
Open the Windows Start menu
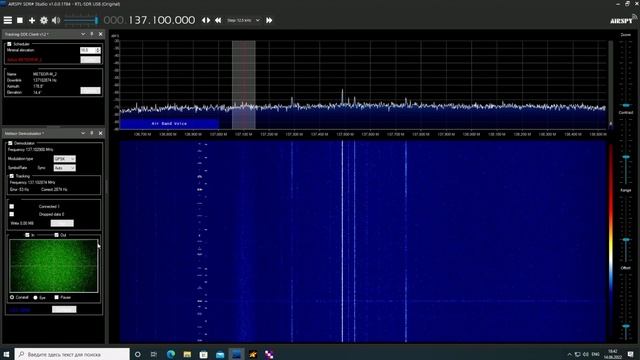[6, 354]
